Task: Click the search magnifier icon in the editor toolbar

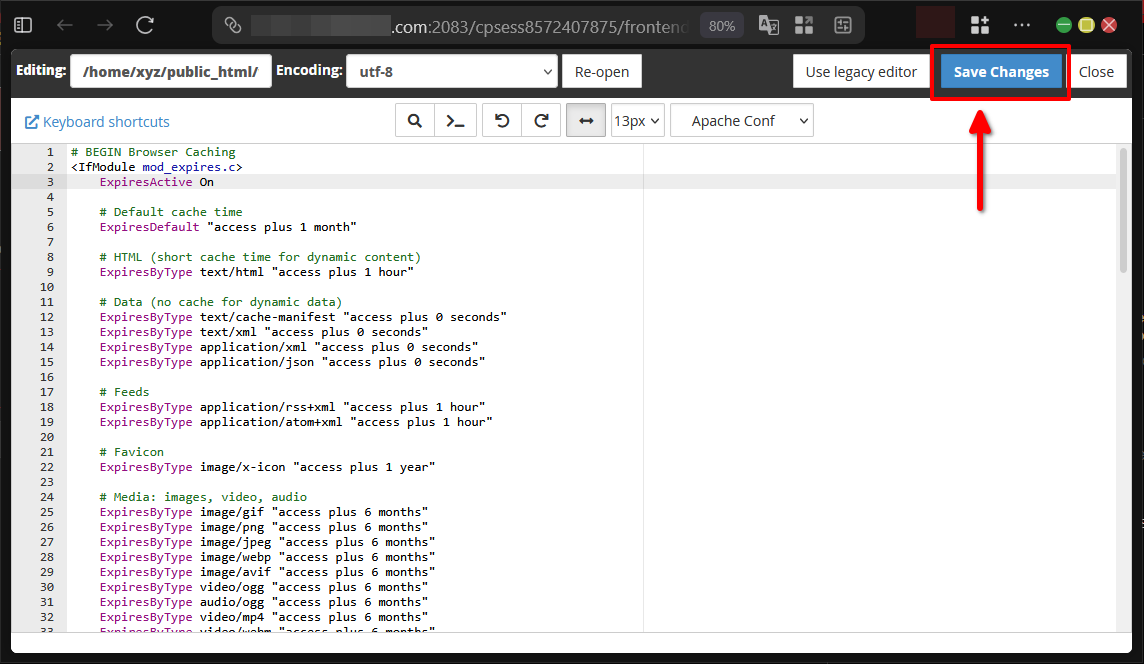Action: [415, 120]
